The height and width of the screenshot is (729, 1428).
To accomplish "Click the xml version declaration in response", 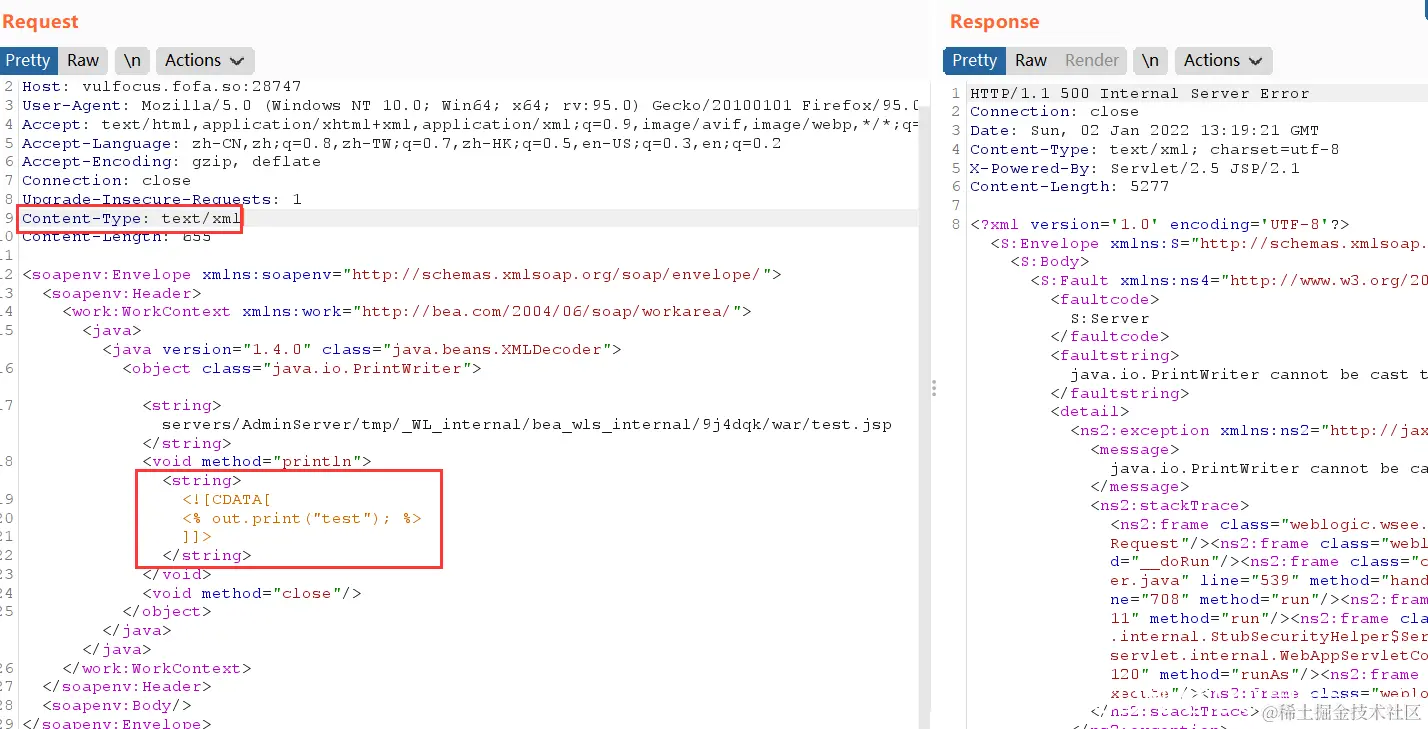I will click(1159, 224).
